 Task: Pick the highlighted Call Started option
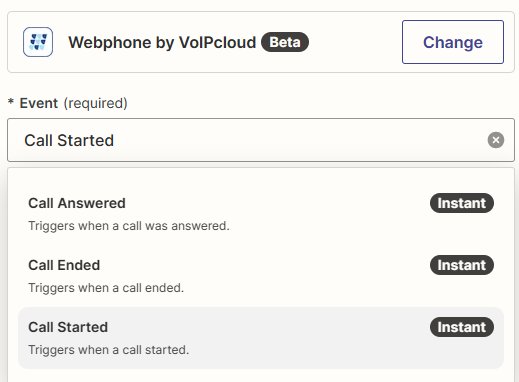coord(261,338)
